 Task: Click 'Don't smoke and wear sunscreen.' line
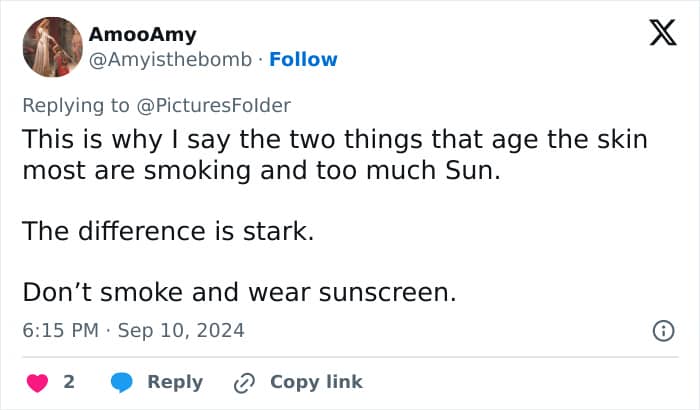coord(239,293)
